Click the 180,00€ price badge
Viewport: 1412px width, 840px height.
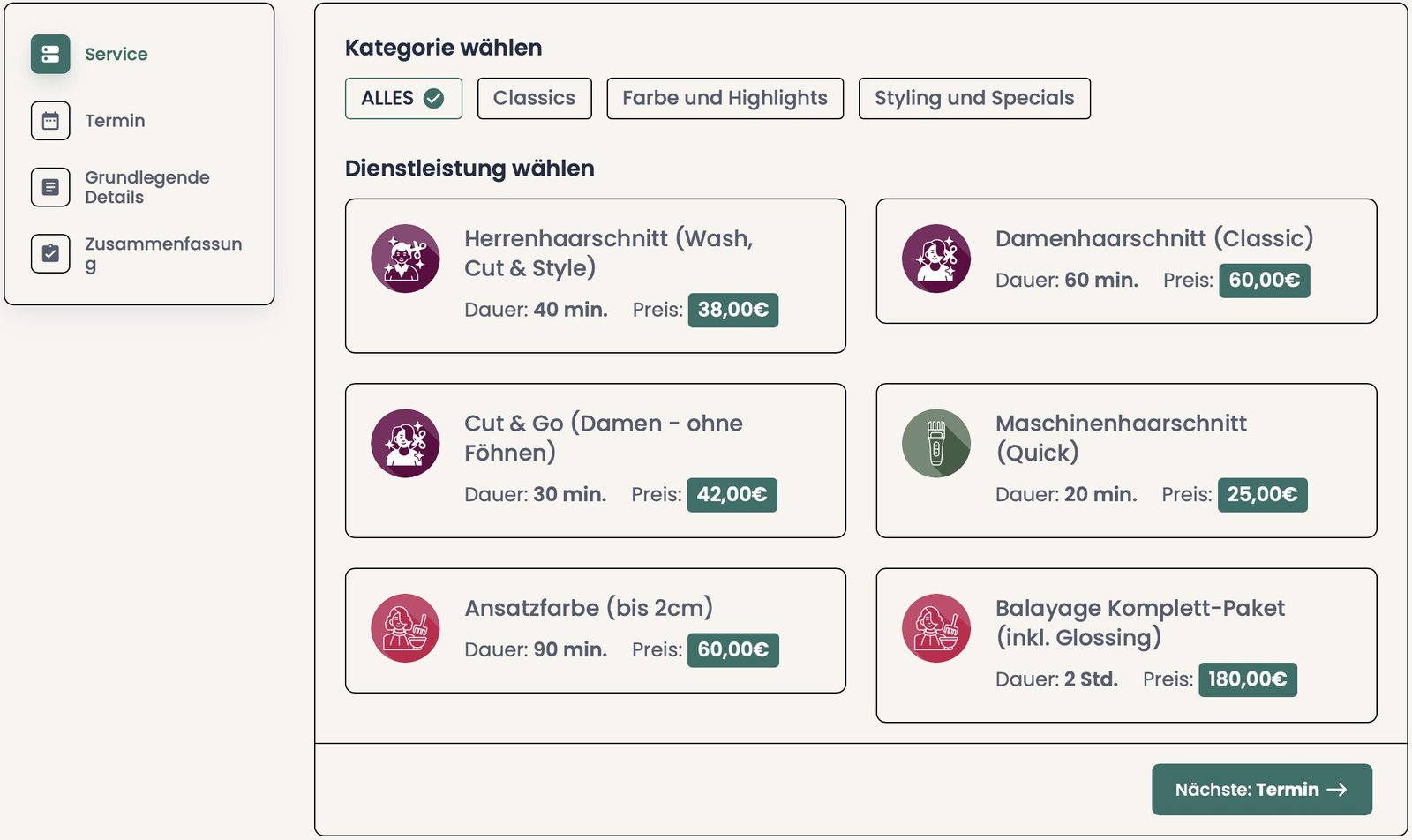pos(1247,679)
